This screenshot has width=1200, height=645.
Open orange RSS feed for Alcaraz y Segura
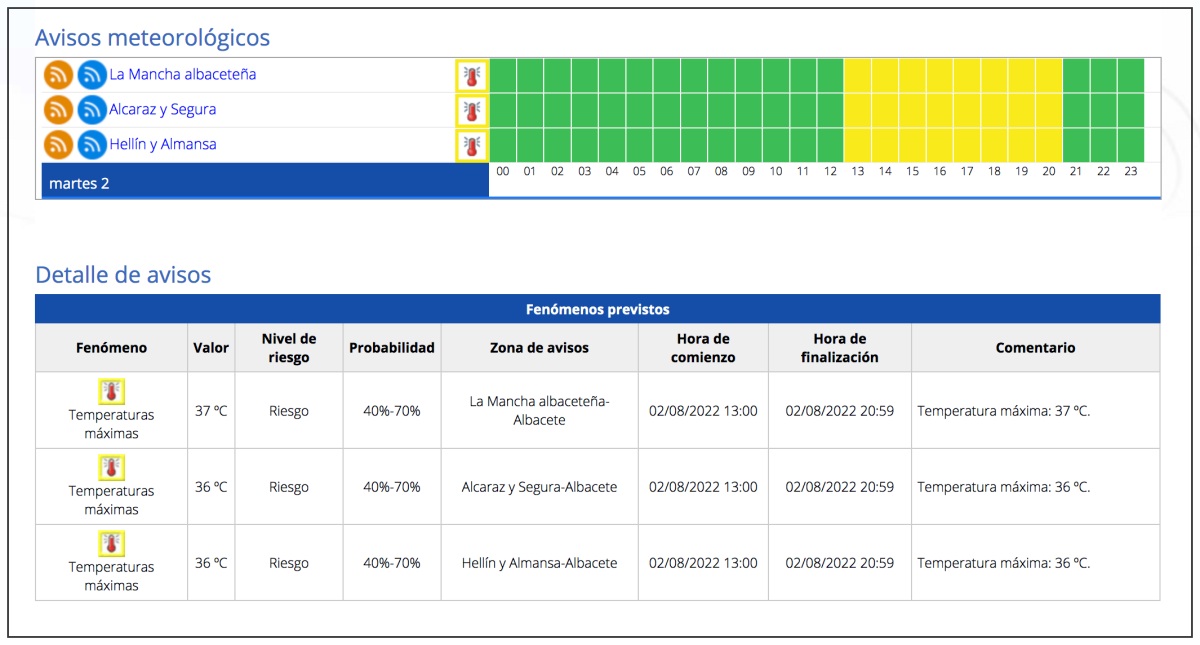[x=58, y=110]
